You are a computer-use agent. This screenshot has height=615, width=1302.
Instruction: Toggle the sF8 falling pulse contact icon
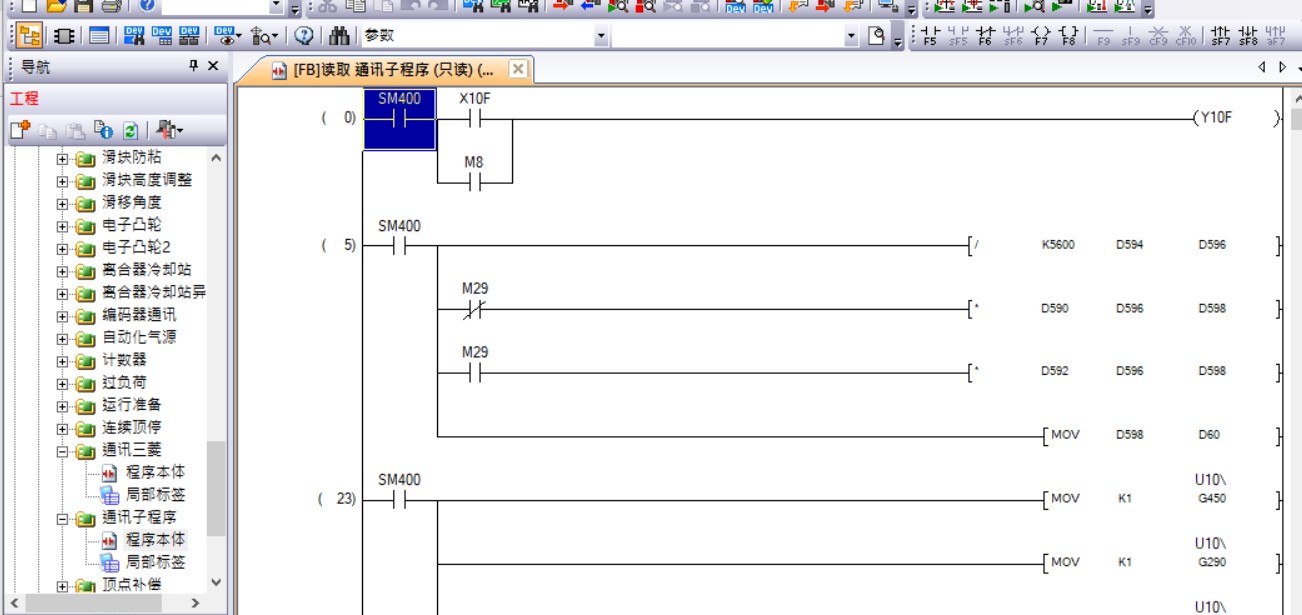[1248, 37]
